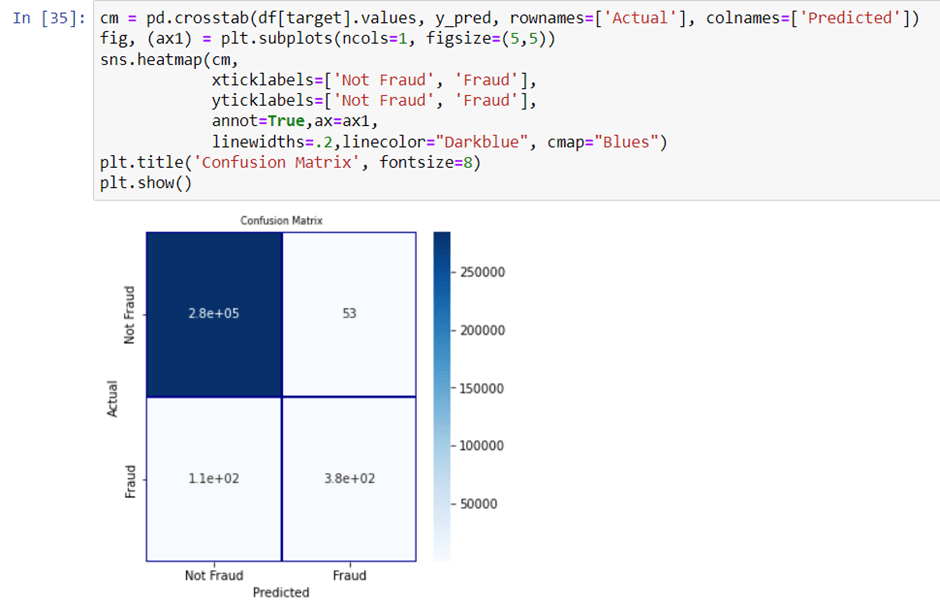Click the Not Fraud y-axis tick label
This screenshot has width=940, height=608.
[x=129, y=315]
